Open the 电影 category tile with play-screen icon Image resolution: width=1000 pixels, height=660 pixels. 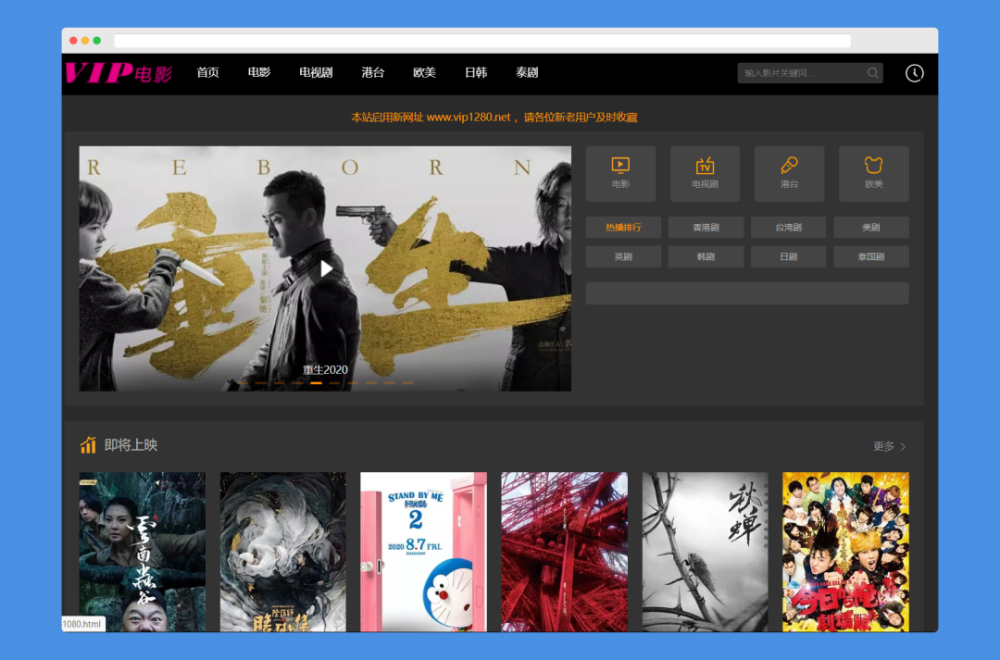tap(621, 173)
